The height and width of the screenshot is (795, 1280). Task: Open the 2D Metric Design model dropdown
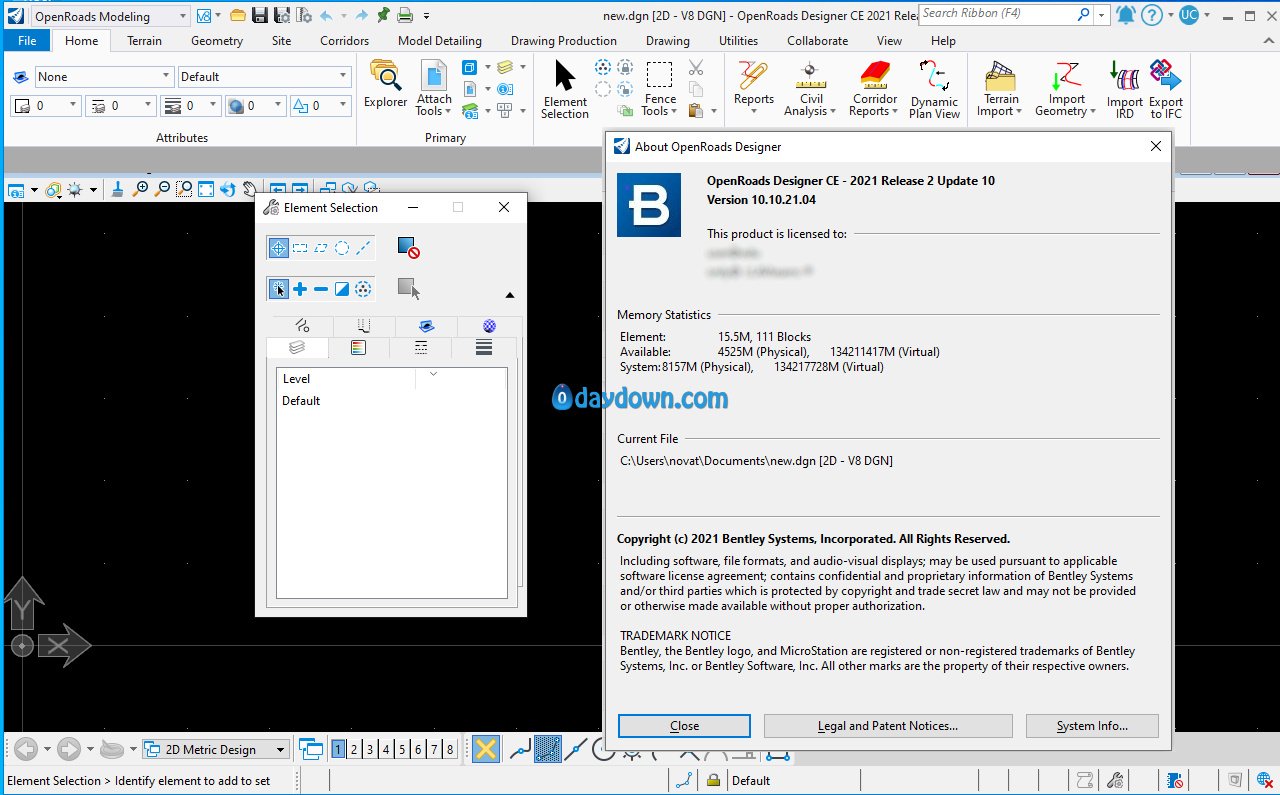215,749
